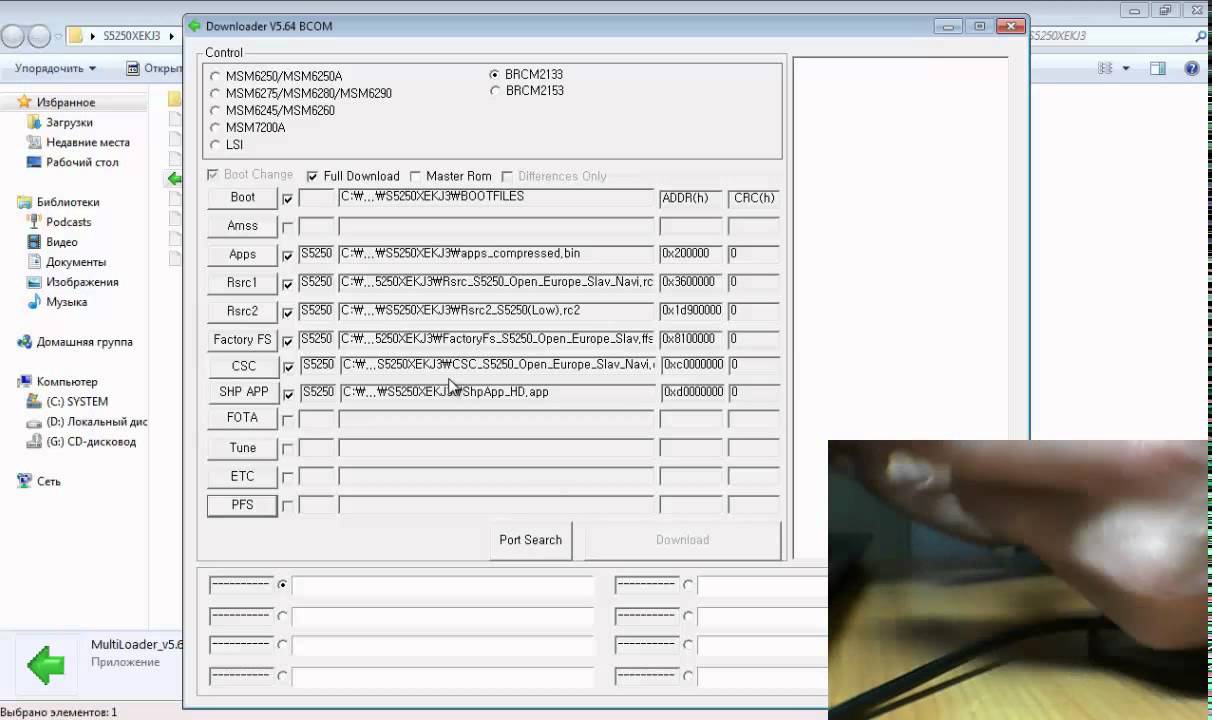Click the Rsrc2 file button

[x=242, y=310]
